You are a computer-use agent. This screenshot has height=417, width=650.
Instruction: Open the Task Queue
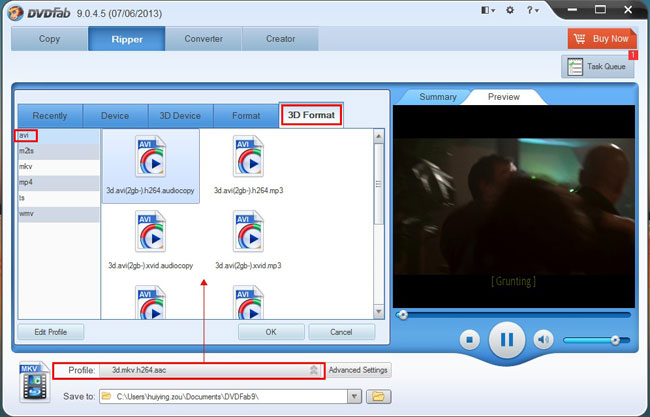598,66
